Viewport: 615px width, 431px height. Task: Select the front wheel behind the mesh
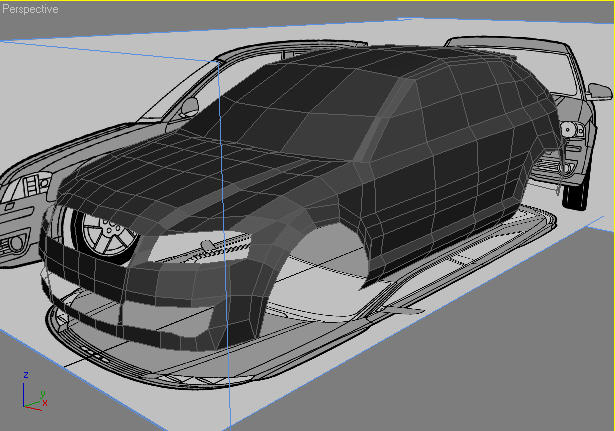point(108,237)
